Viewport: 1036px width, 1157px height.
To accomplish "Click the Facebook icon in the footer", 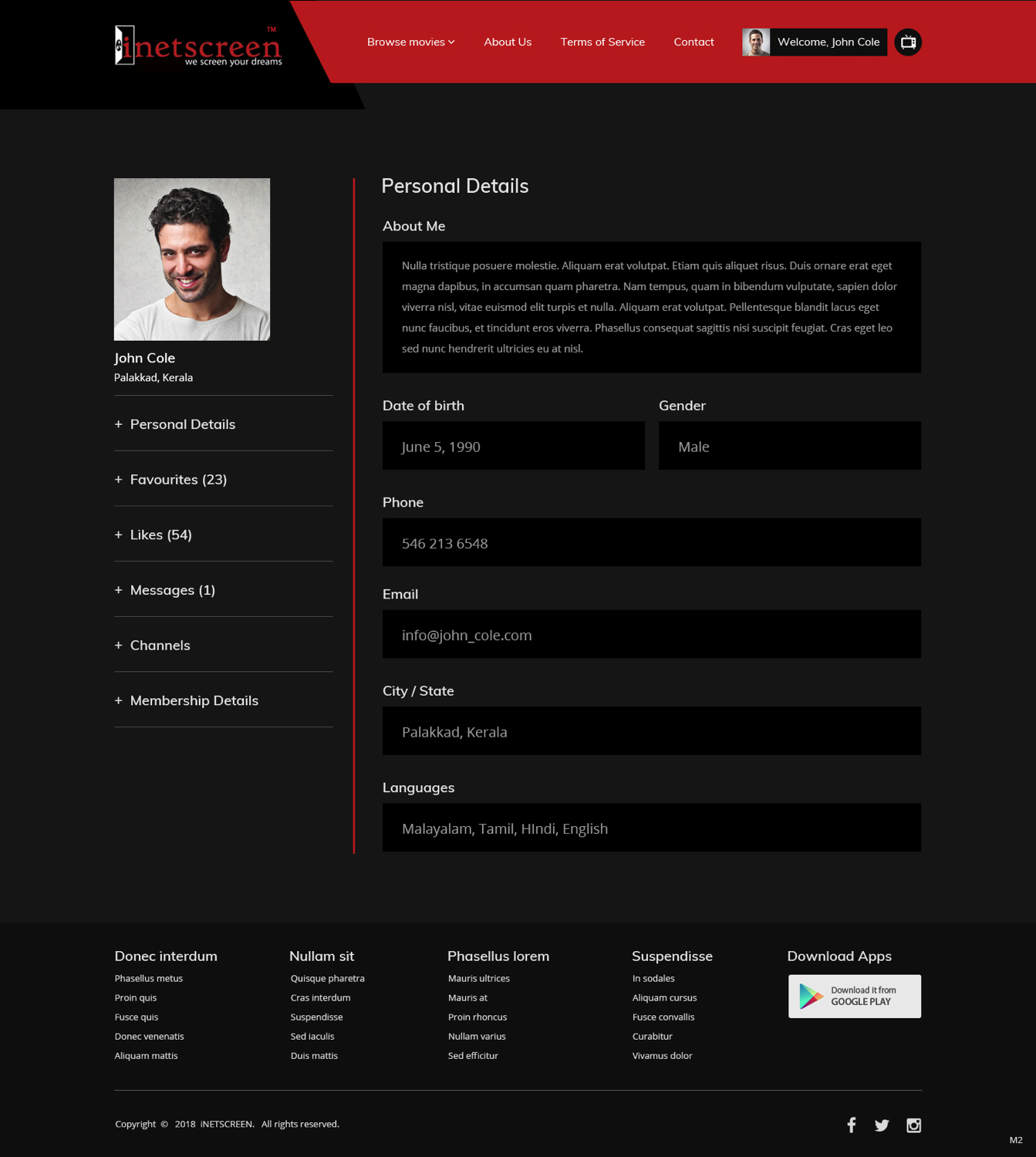I will pyautogui.click(x=851, y=1125).
